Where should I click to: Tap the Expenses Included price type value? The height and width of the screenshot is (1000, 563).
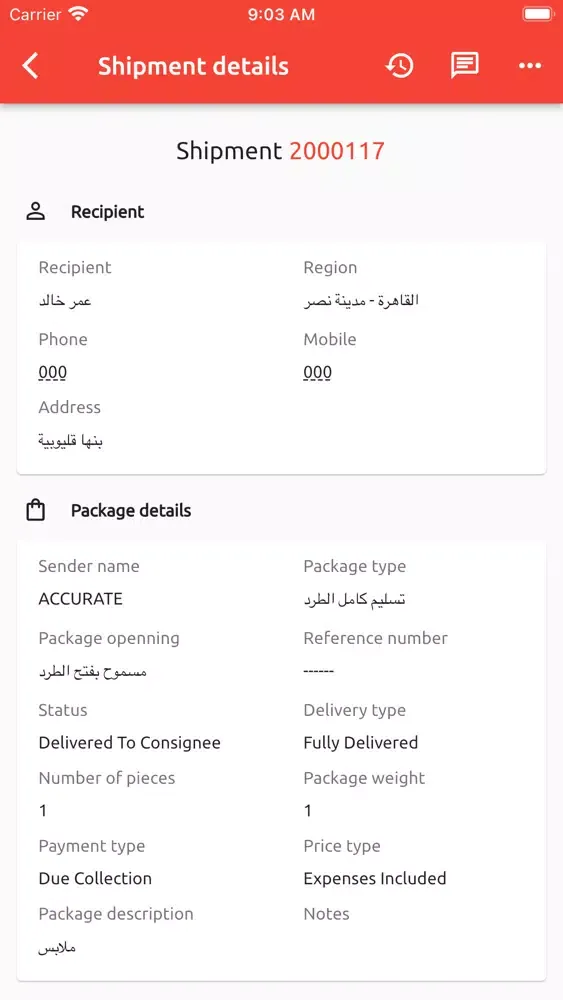375,878
